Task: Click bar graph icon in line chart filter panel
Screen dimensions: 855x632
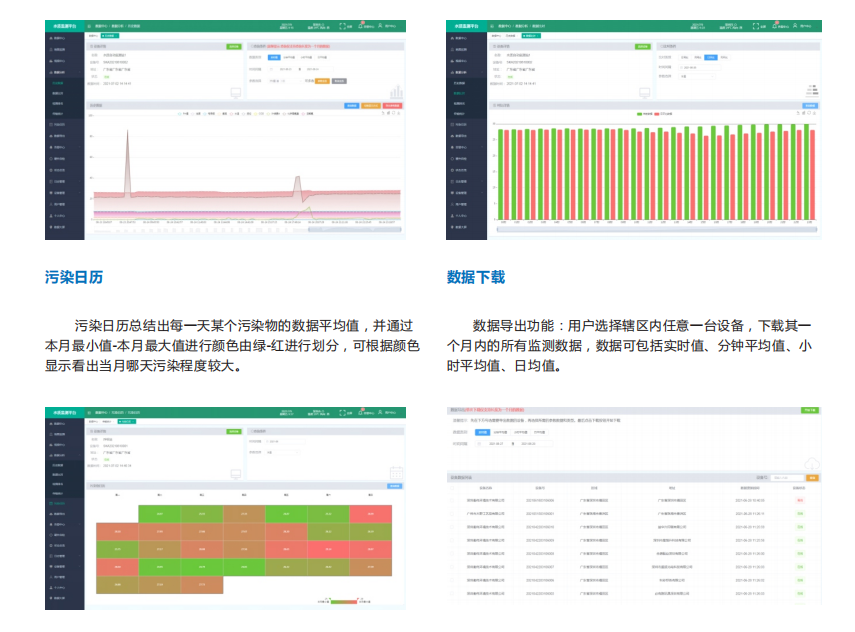Action: (x=396, y=92)
